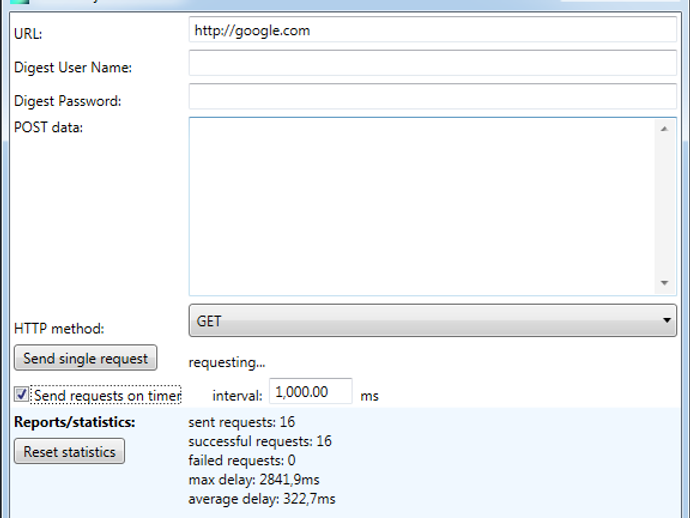Click the 'HTTP method:' label
Image resolution: width=690 pixels, height=518 pixels.
59,328
